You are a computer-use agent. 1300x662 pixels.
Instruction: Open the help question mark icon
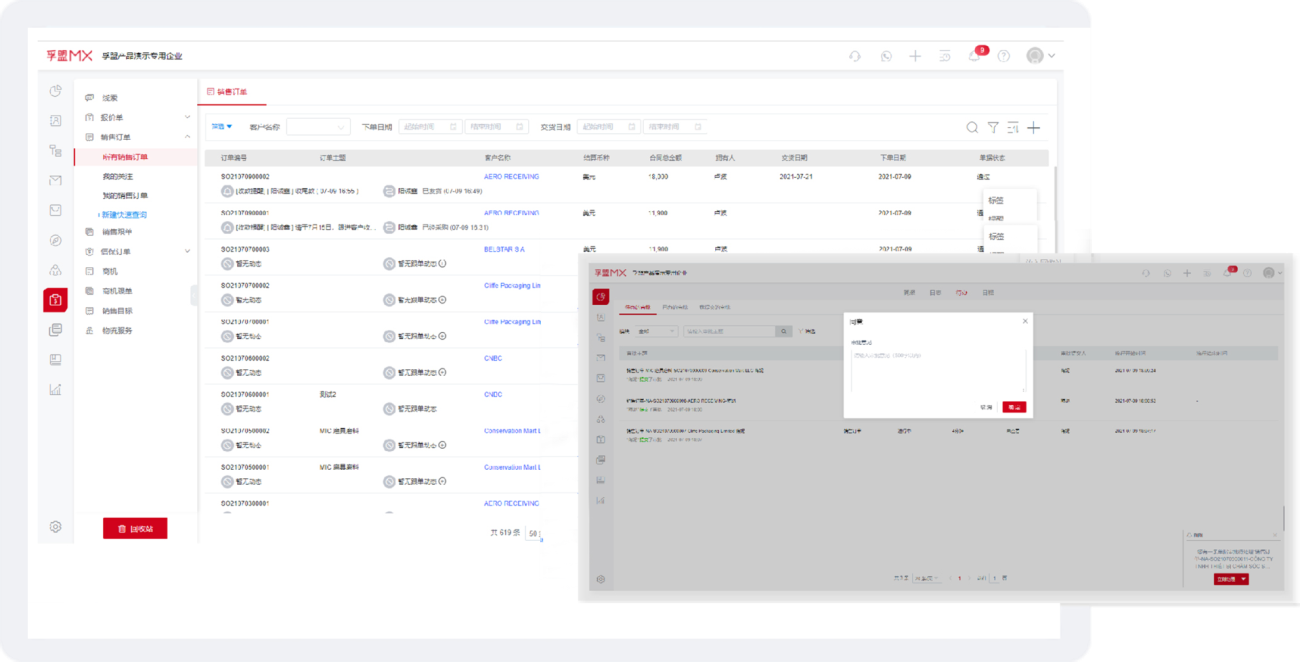[1004, 56]
